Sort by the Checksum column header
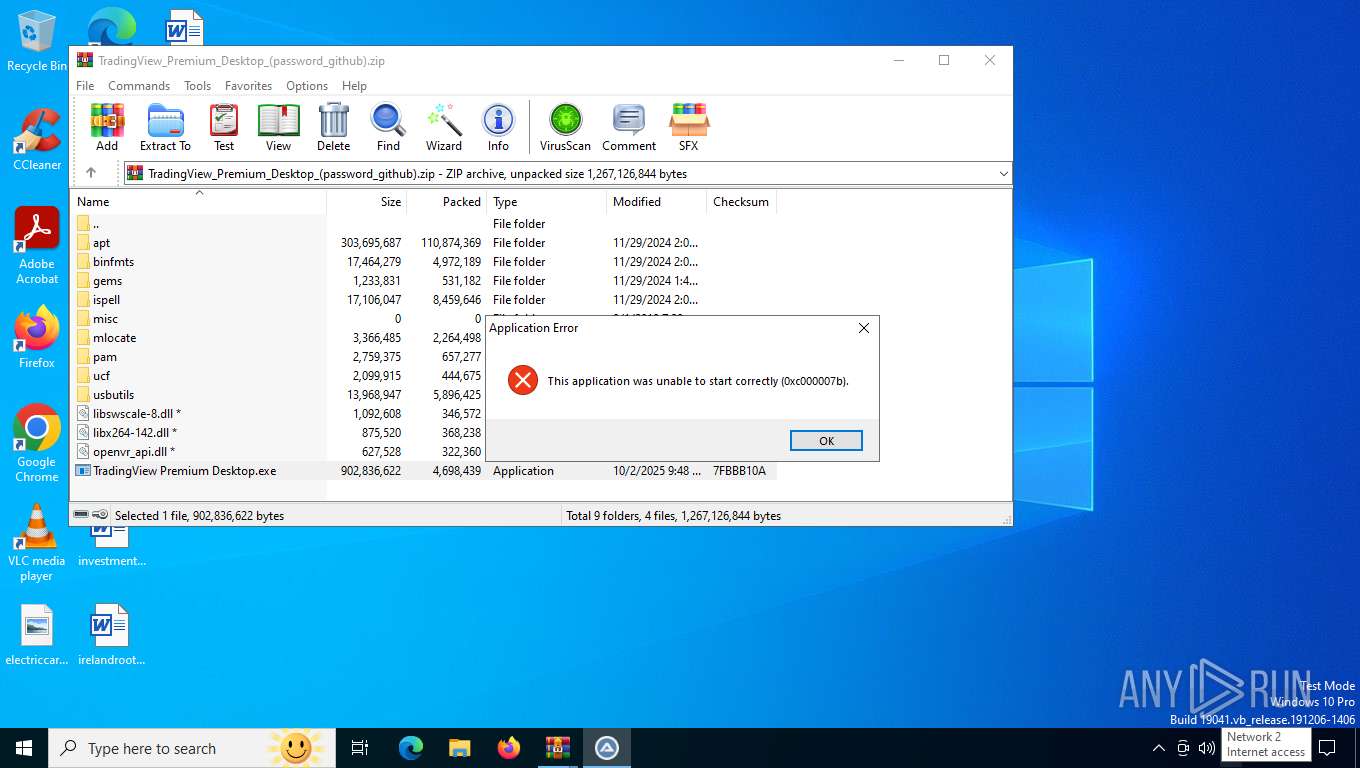 tap(741, 202)
